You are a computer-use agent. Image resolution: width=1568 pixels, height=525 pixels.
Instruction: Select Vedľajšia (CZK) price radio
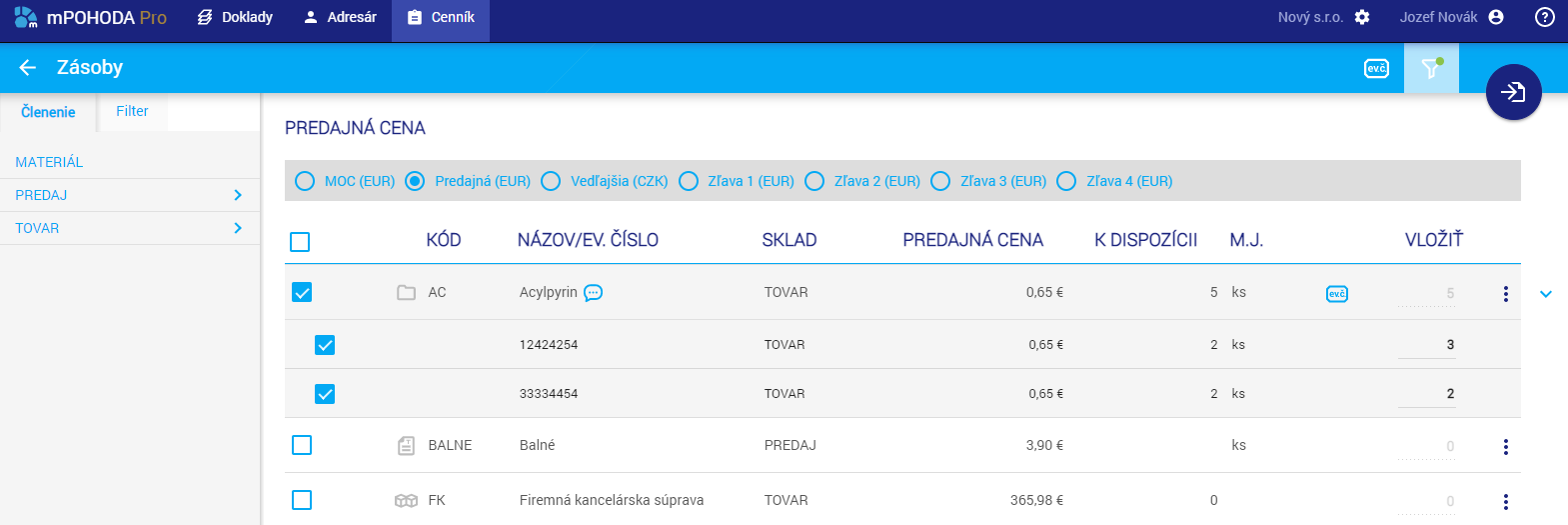click(x=551, y=181)
